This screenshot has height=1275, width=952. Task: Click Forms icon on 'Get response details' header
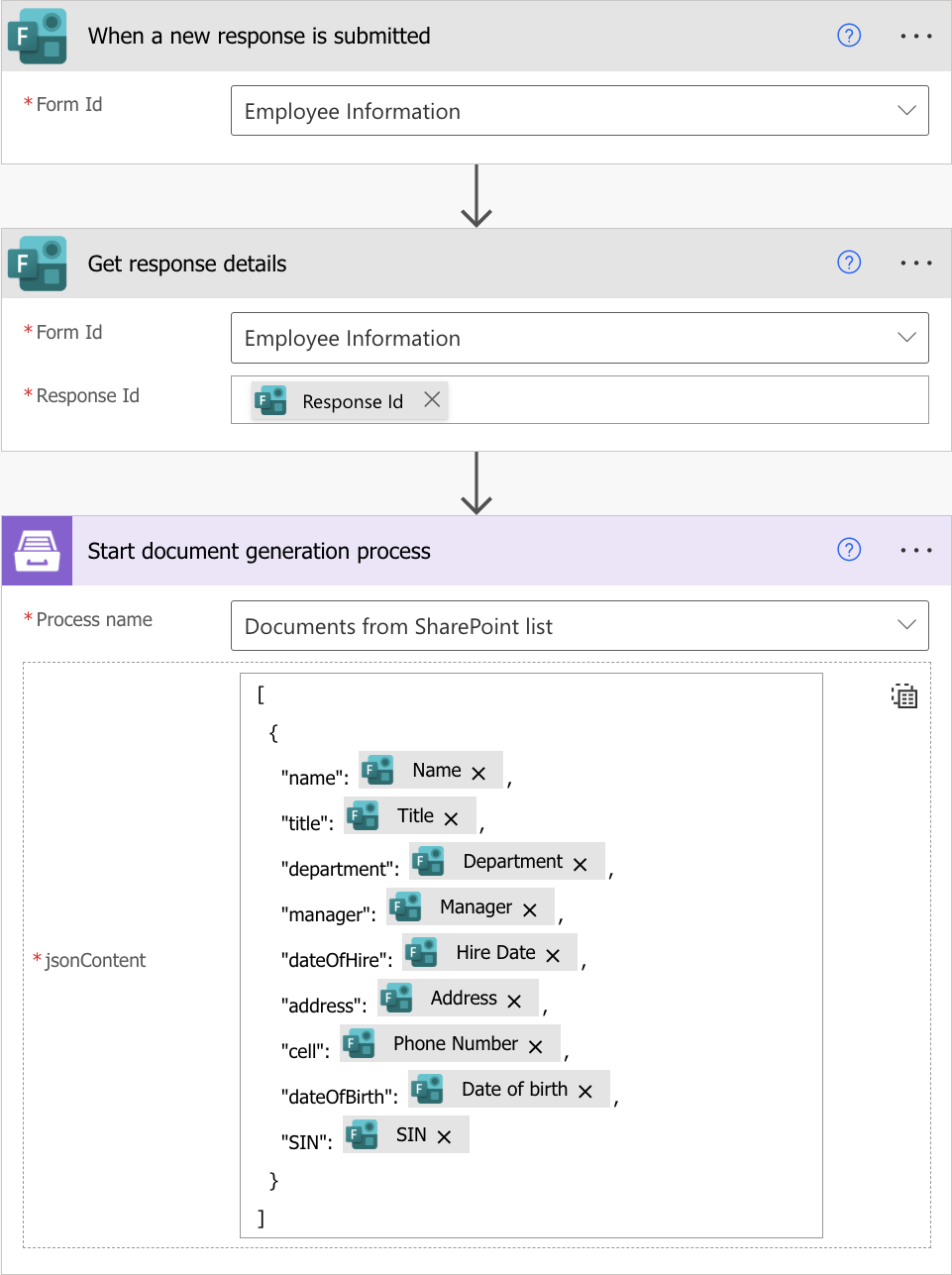click(x=37, y=264)
